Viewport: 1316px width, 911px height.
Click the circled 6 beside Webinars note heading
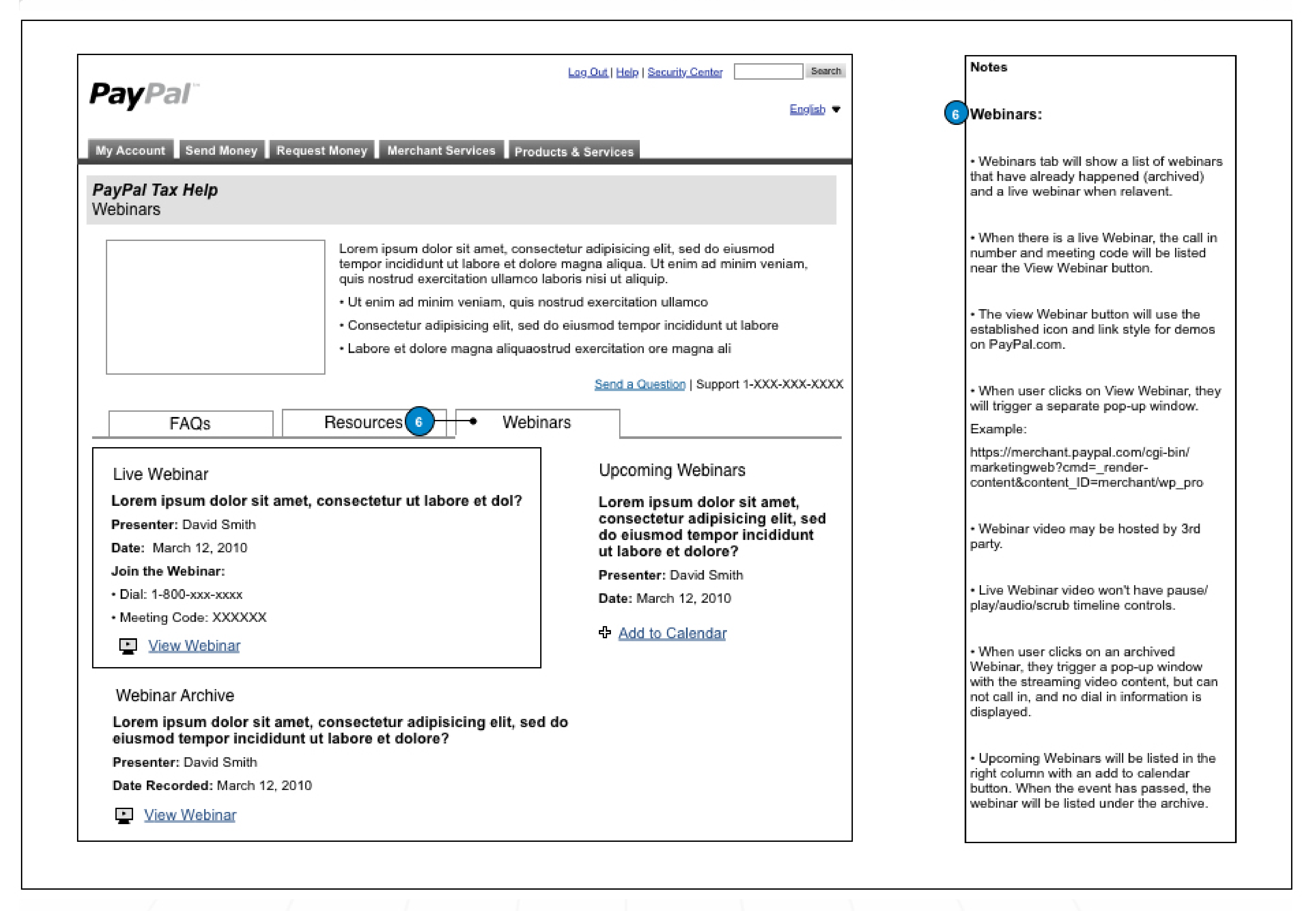pyautogui.click(x=956, y=113)
